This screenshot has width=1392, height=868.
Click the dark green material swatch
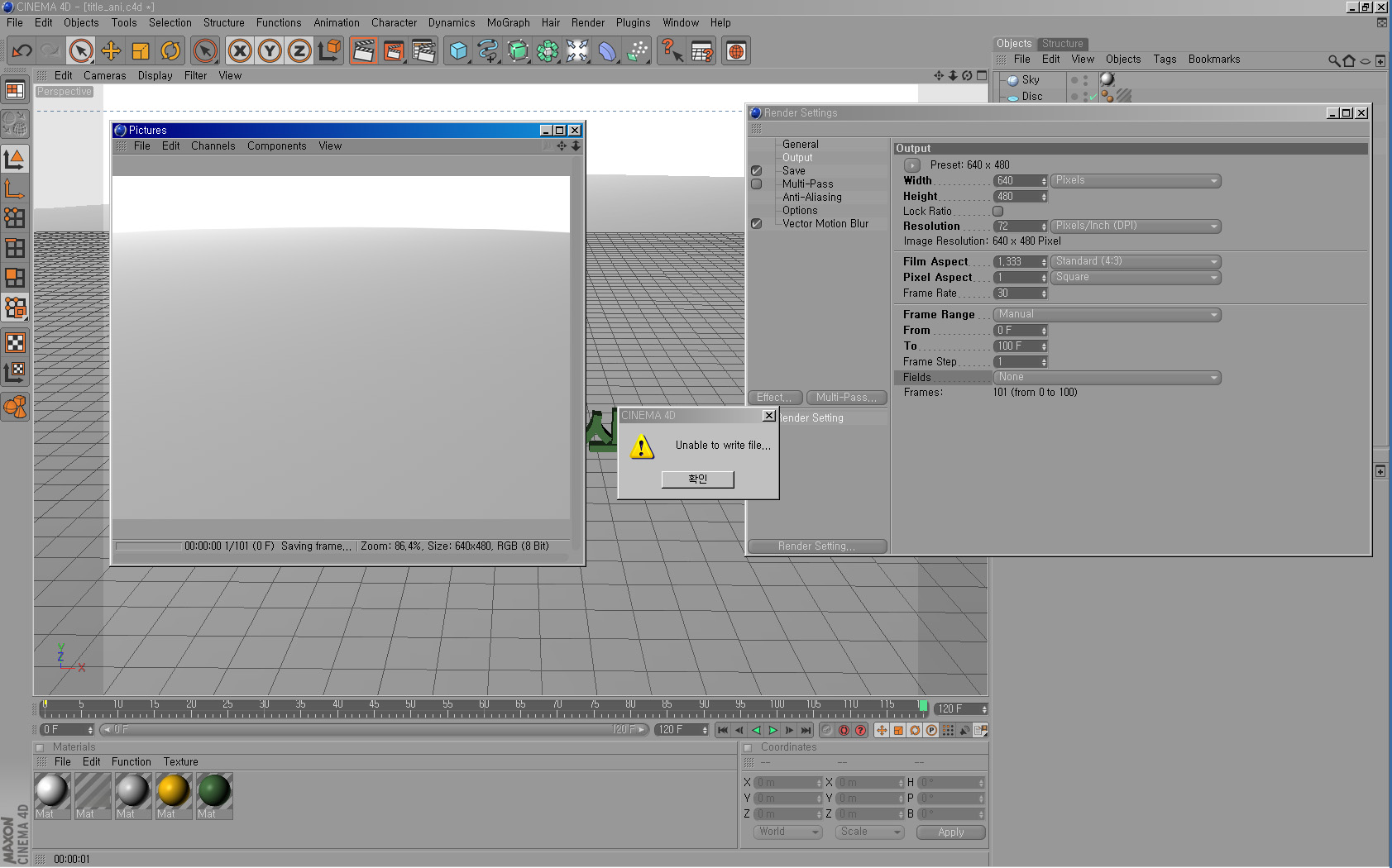[x=214, y=796]
